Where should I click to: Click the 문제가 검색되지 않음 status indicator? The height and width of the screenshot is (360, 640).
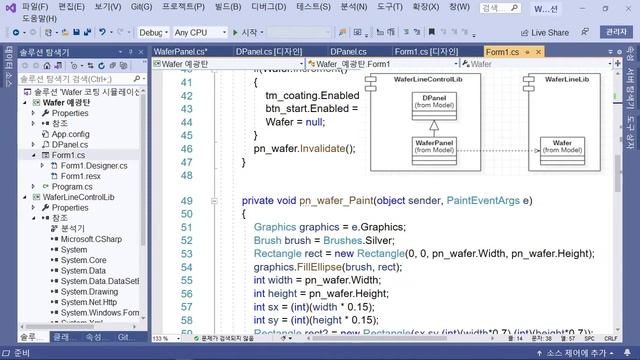tap(224, 338)
